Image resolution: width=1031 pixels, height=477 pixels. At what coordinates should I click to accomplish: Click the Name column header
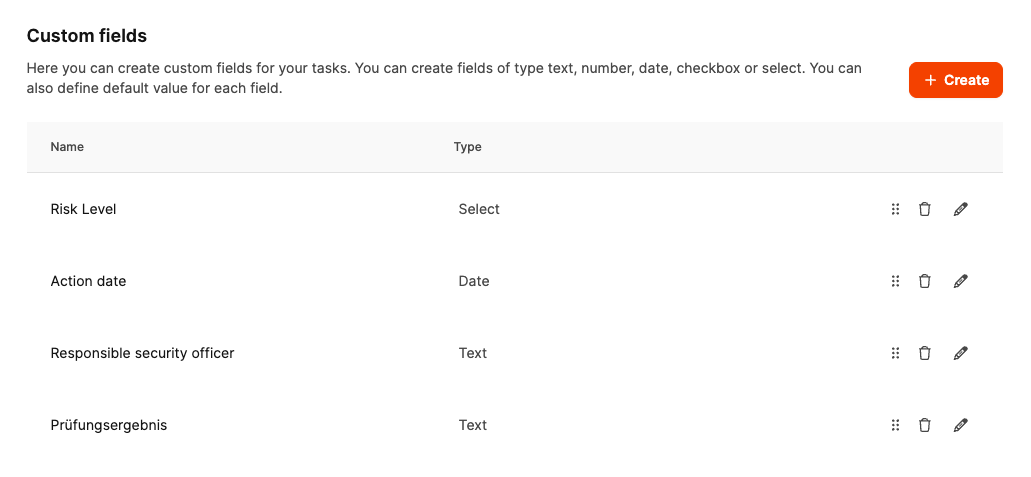67,147
